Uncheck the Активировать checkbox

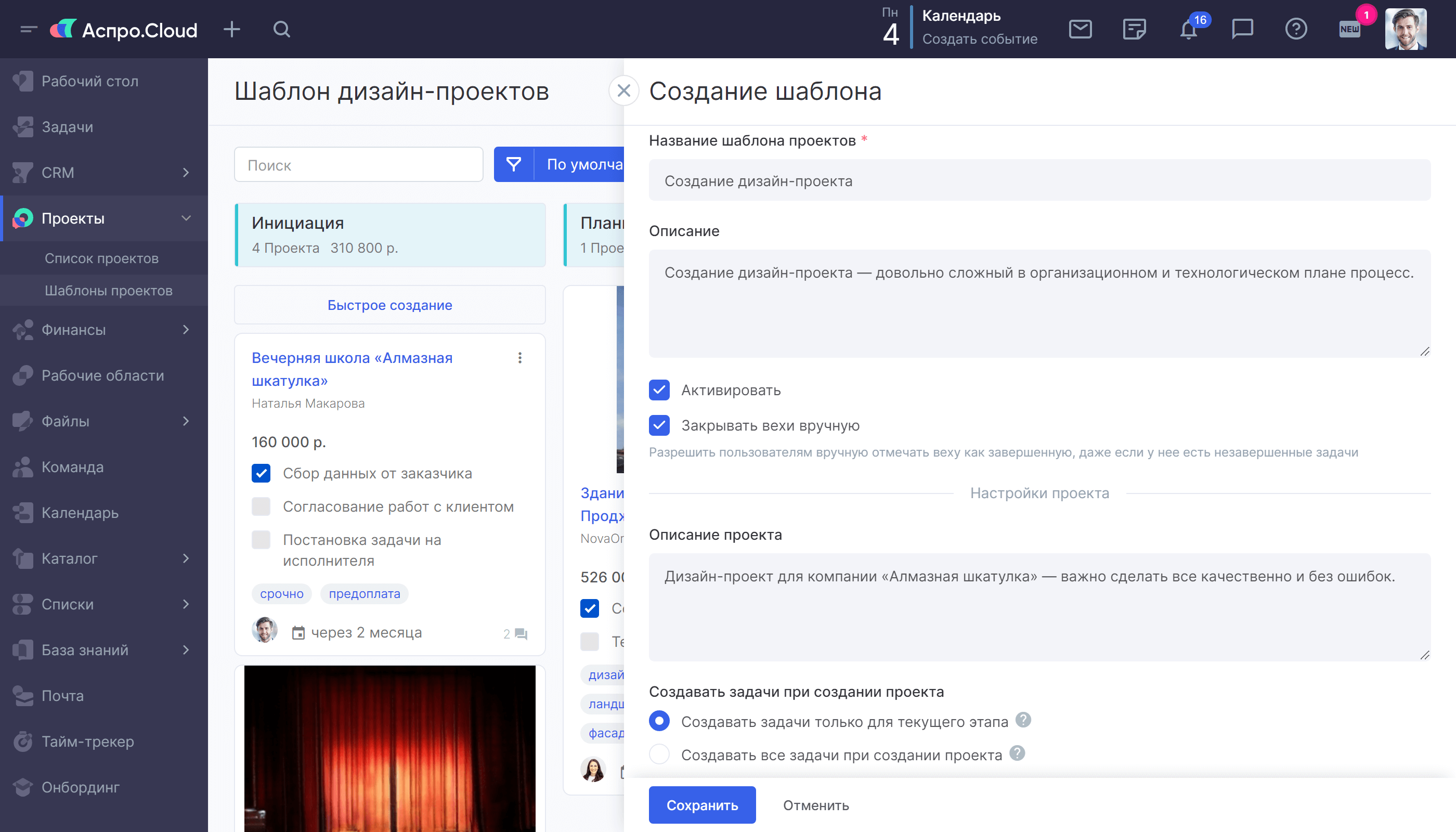pyautogui.click(x=659, y=391)
